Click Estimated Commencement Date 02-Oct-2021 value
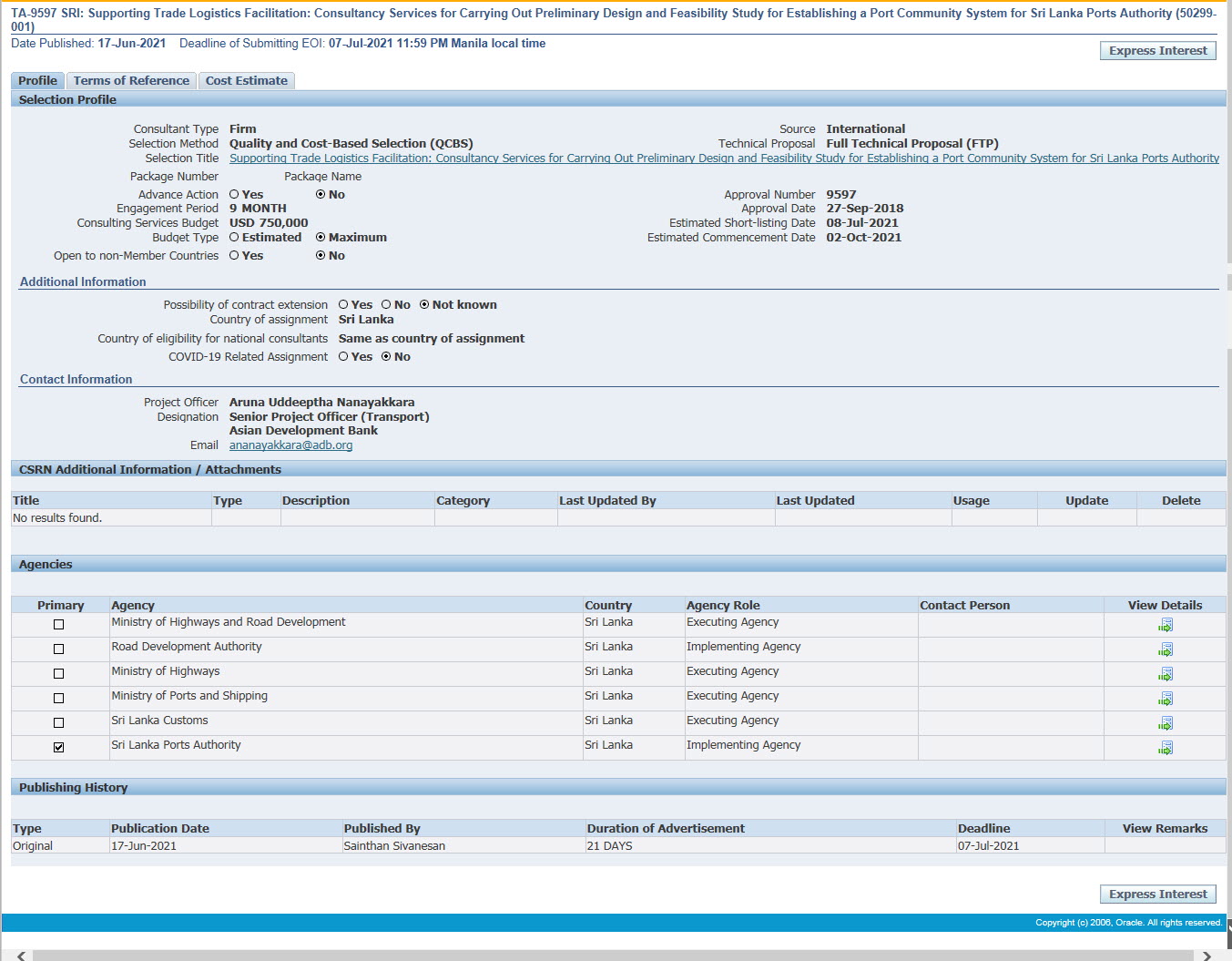The height and width of the screenshot is (961, 1232). pyautogui.click(x=864, y=237)
